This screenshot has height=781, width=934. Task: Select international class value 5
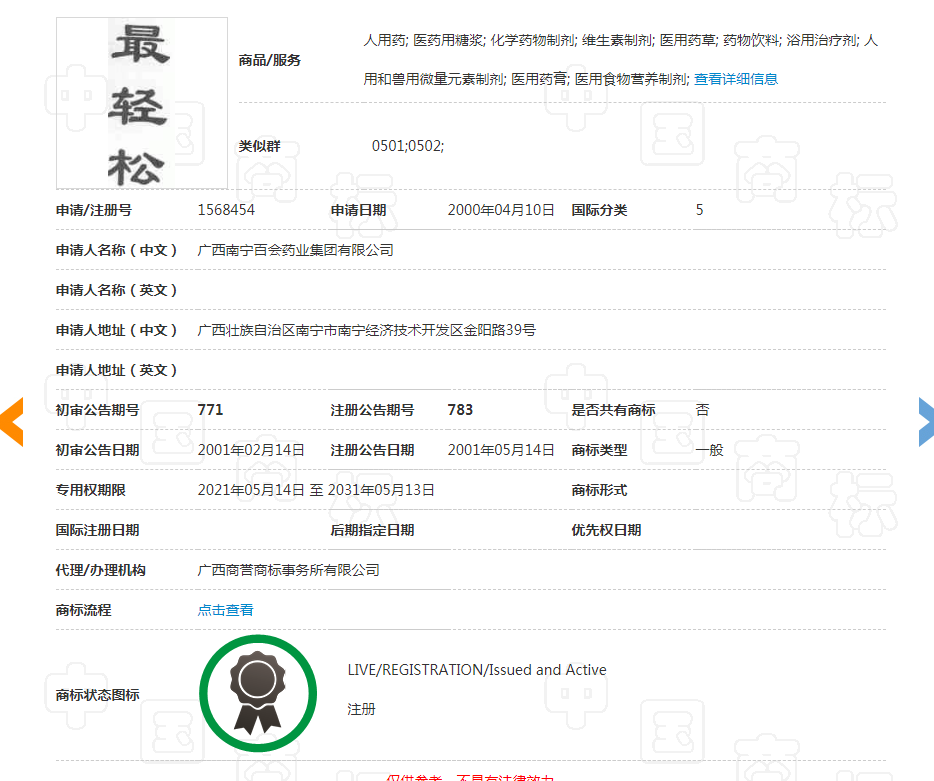[x=699, y=210]
